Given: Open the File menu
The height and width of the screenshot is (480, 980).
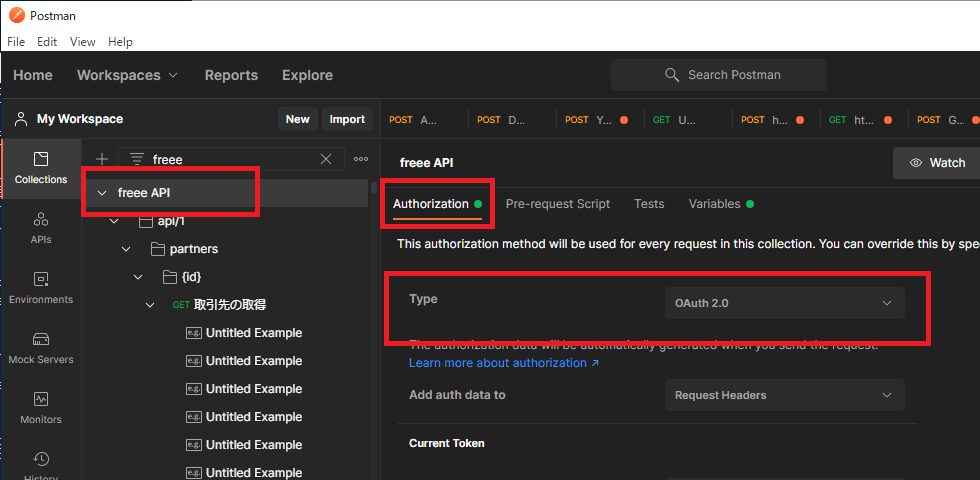Looking at the screenshot, I should coord(16,42).
